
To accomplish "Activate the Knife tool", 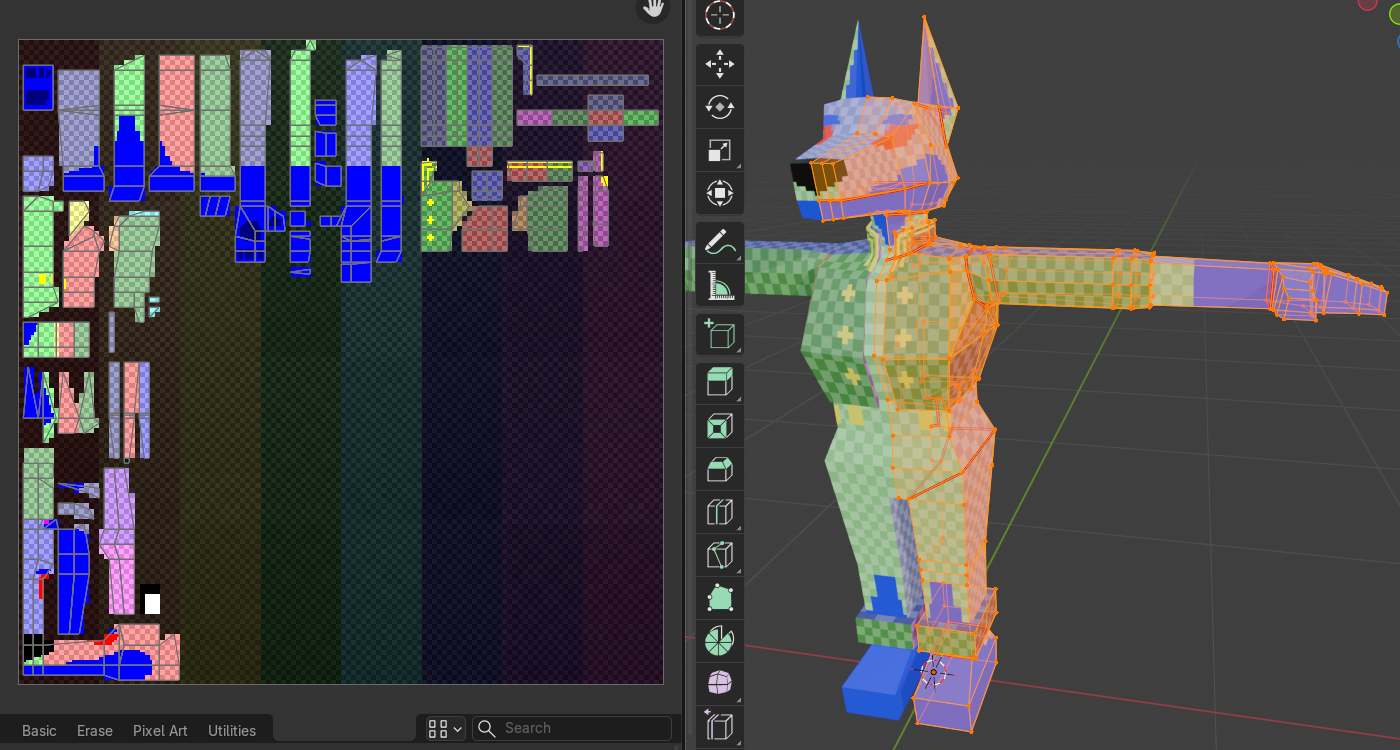I will (x=719, y=555).
